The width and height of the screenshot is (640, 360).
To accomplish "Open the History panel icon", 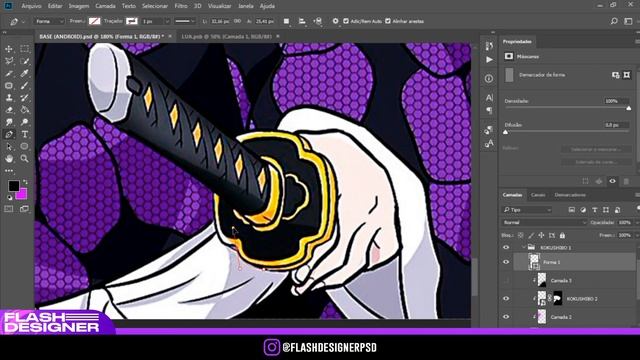I will 489,46.
